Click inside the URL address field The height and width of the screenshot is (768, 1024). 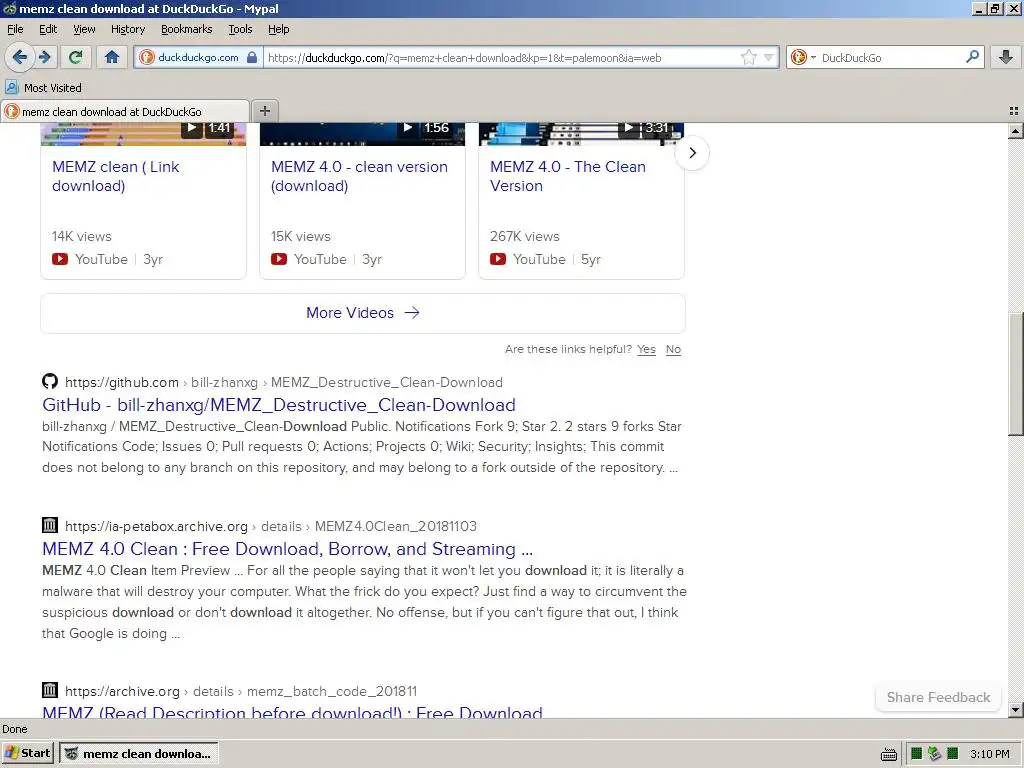500,57
